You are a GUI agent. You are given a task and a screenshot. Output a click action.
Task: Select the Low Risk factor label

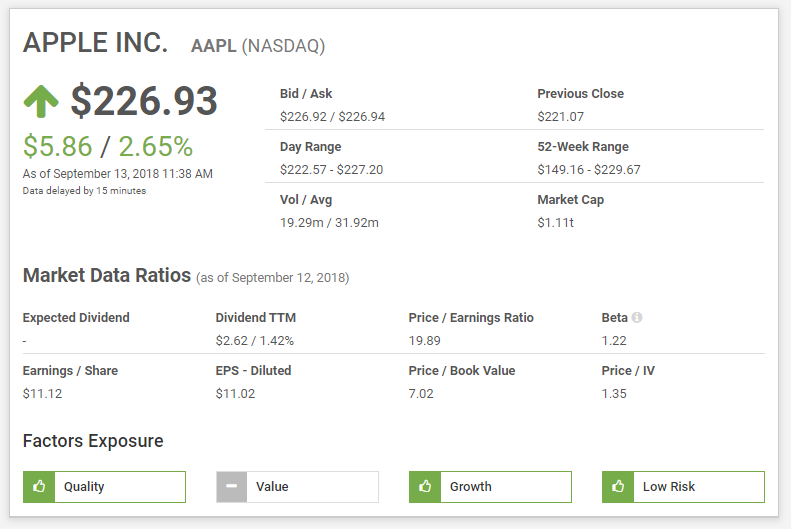click(x=668, y=487)
